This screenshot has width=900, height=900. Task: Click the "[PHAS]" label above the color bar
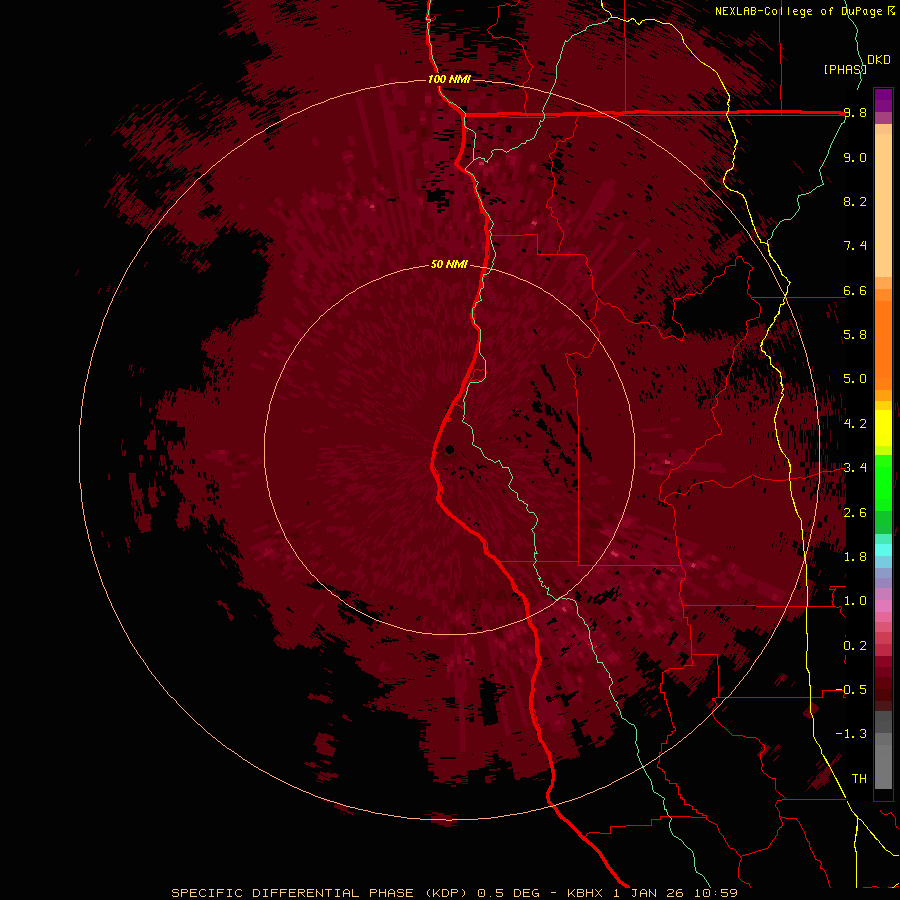point(845,69)
